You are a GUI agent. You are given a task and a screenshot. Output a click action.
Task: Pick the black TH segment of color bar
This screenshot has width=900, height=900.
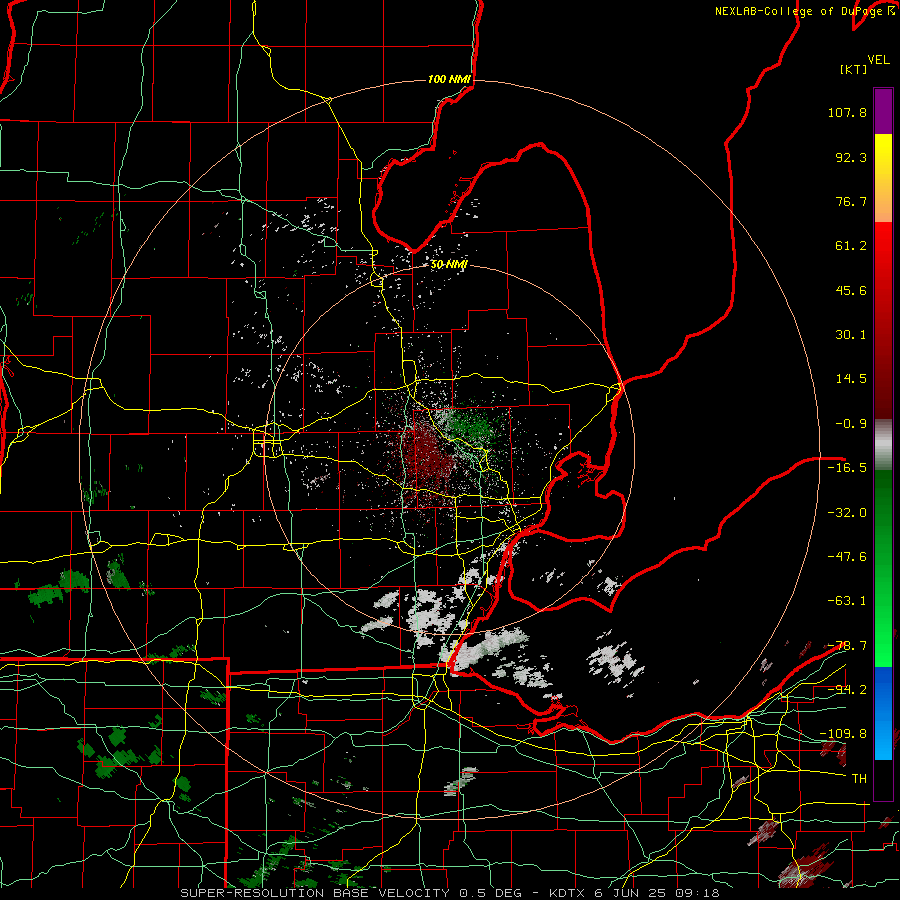coord(883,779)
